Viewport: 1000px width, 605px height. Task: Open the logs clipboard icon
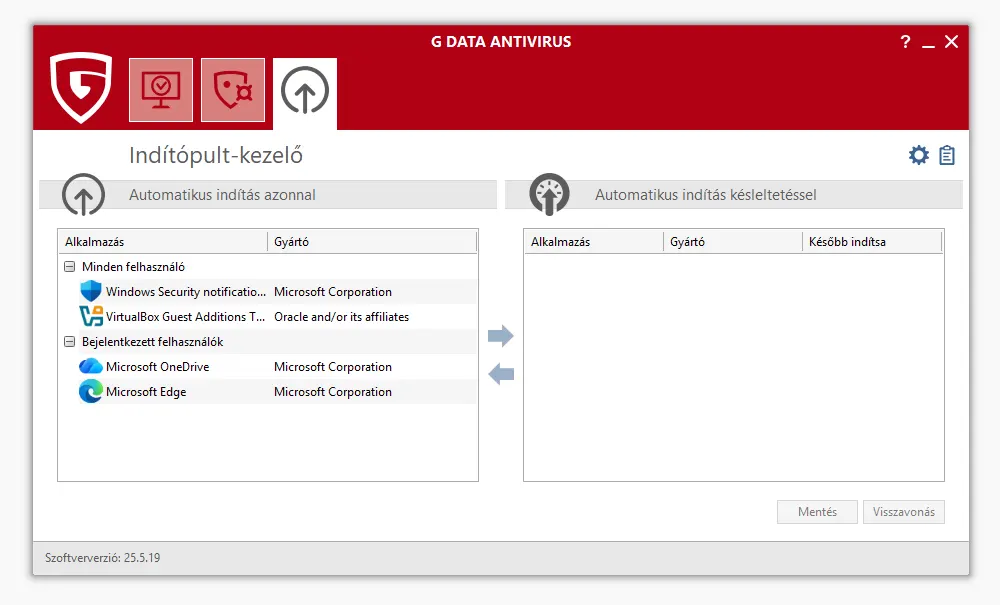[947, 155]
